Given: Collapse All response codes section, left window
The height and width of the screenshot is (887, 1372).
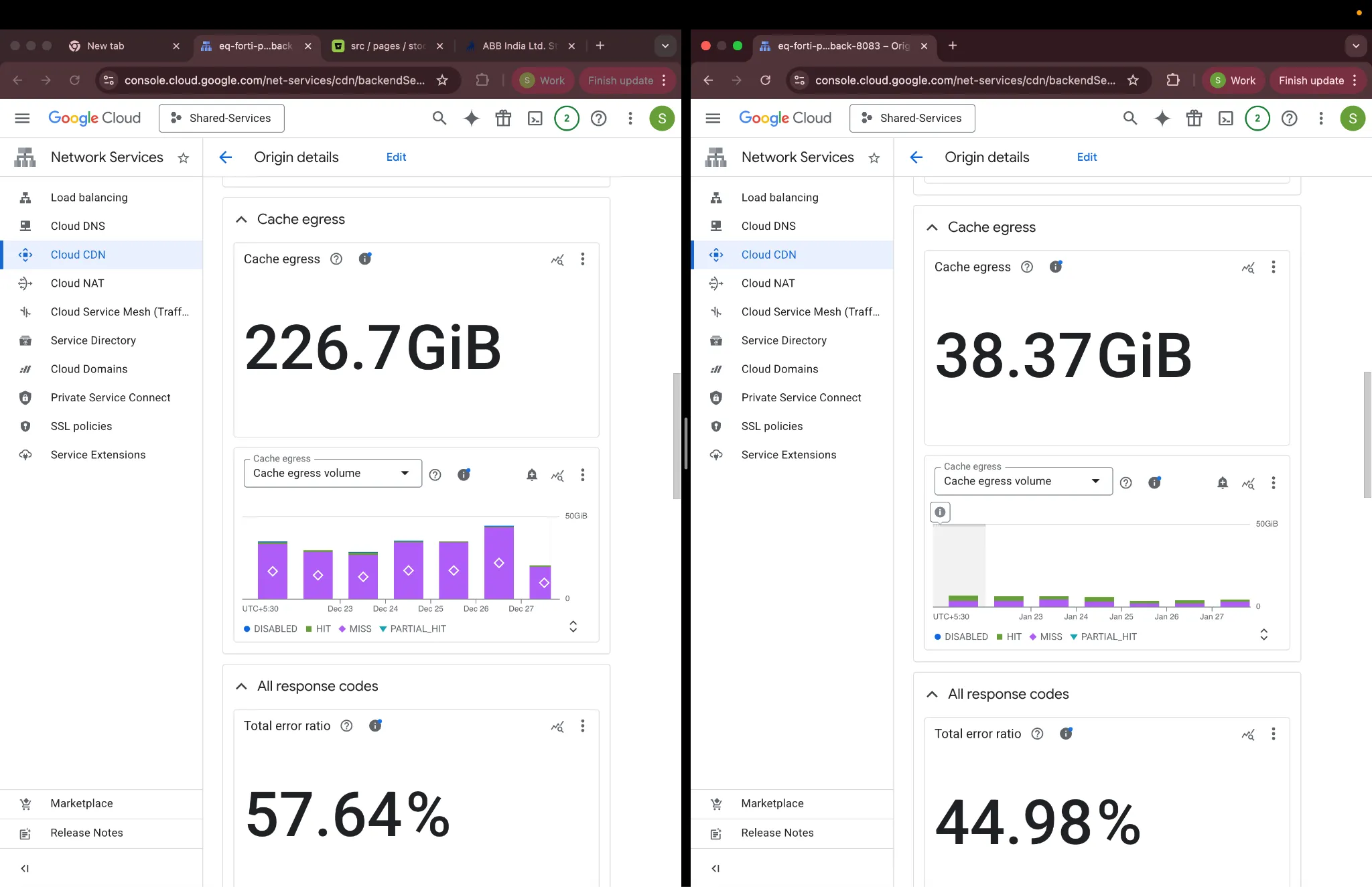Looking at the screenshot, I should point(241,687).
